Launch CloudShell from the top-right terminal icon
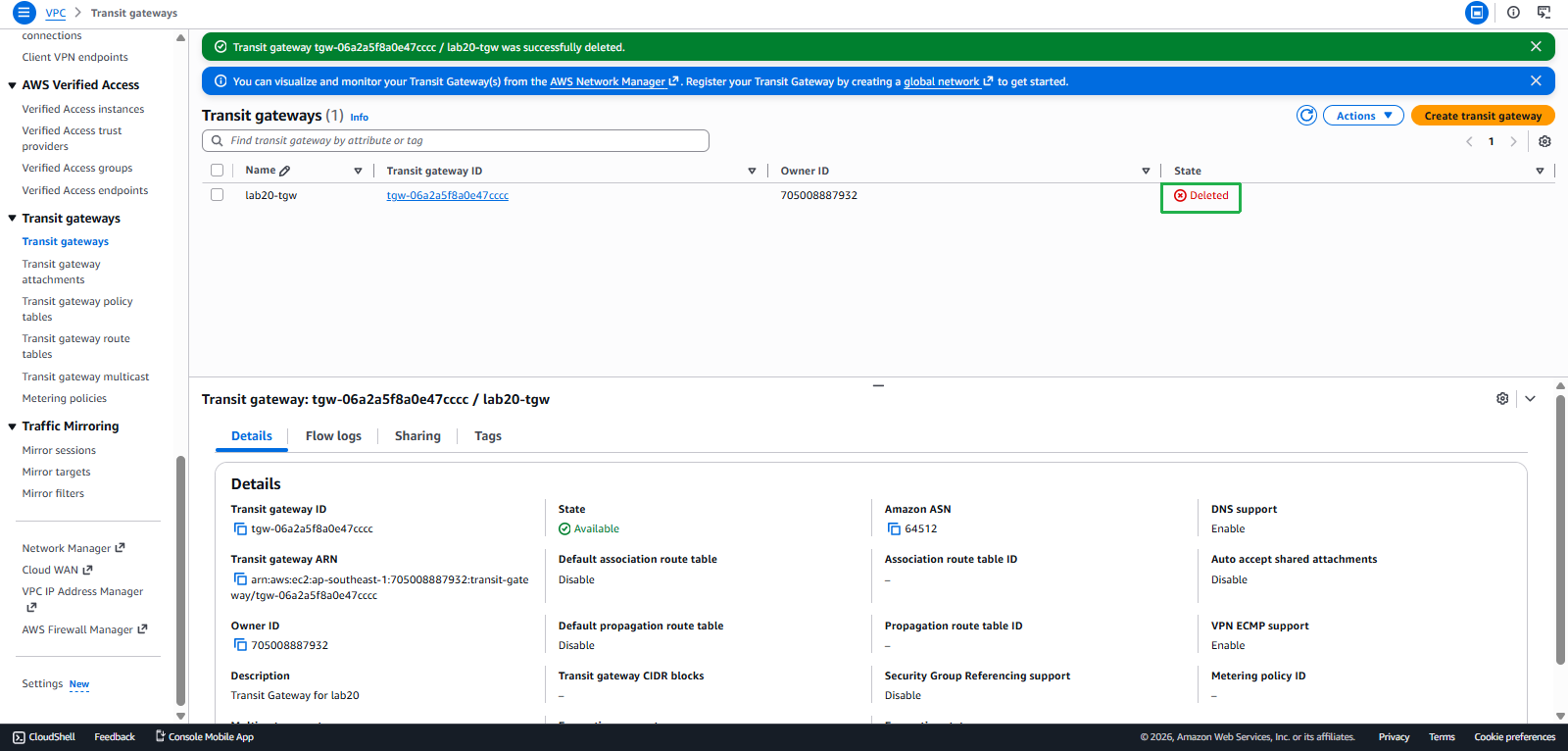 (1543, 13)
